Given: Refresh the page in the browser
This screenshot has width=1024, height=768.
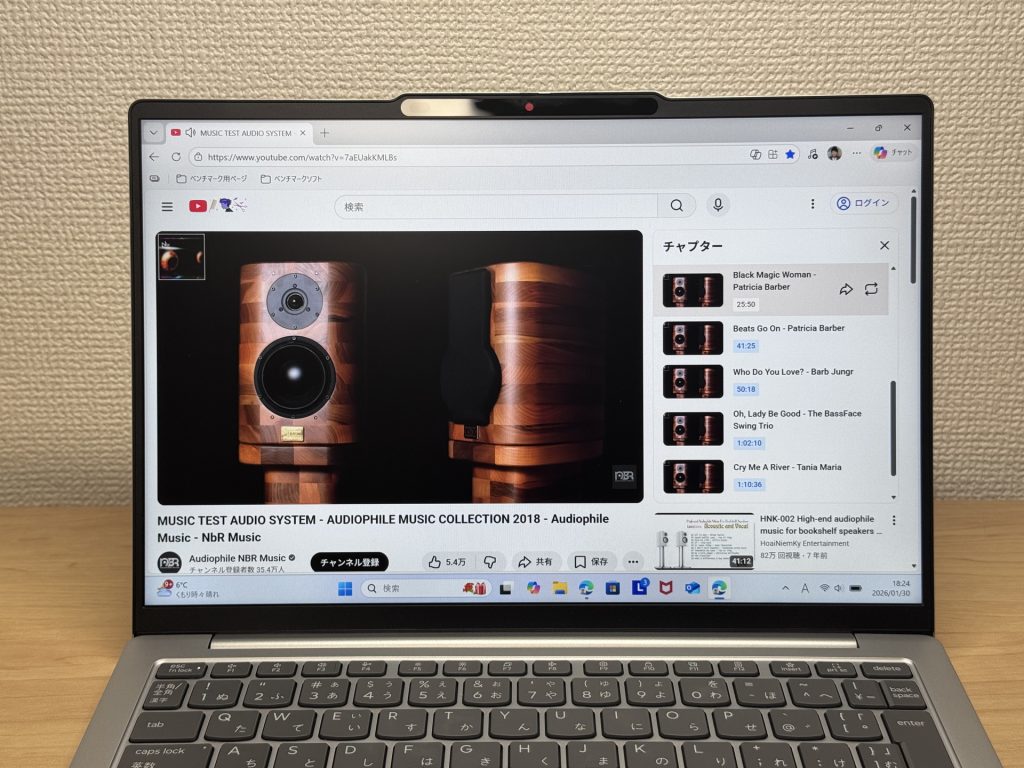Looking at the screenshot, I should tap(176, 157).
